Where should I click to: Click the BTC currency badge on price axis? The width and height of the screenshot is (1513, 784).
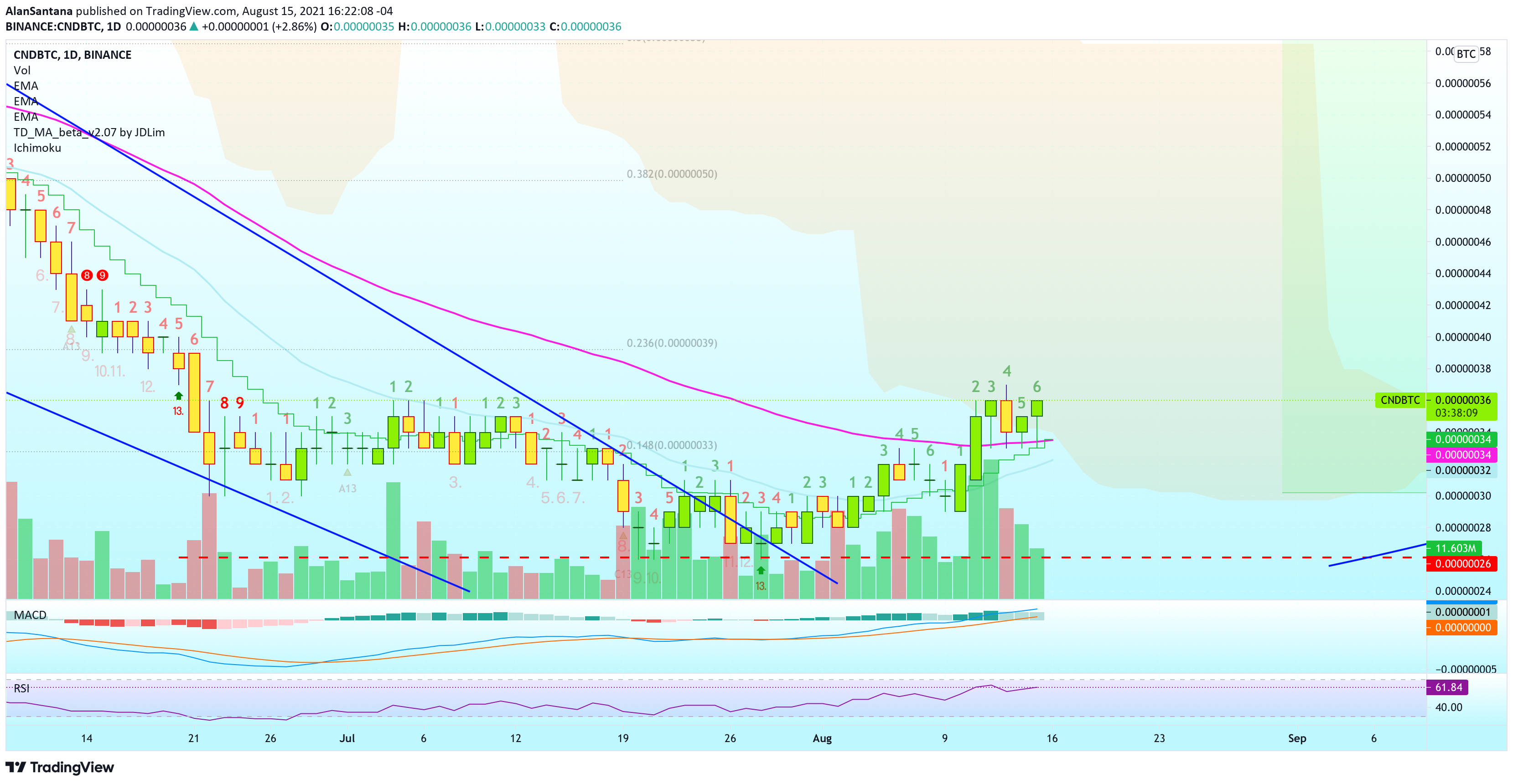[1466, 54]
